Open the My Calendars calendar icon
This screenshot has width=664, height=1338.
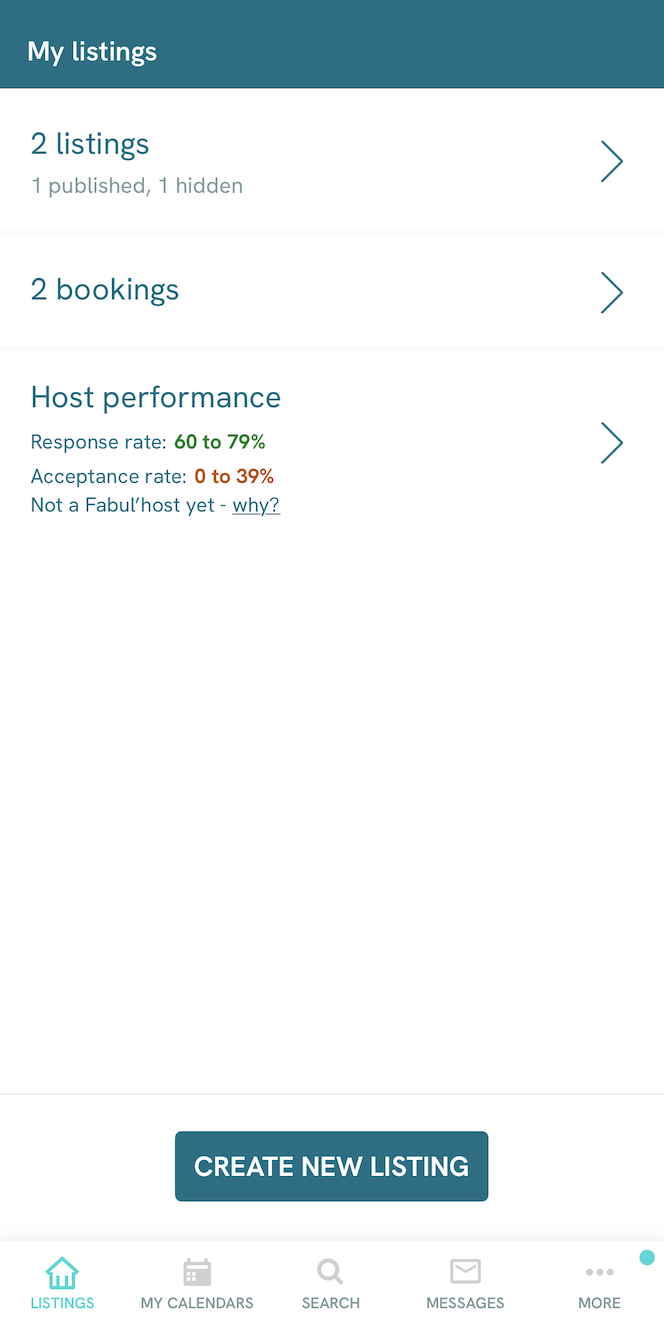[x=197, y=1272]
